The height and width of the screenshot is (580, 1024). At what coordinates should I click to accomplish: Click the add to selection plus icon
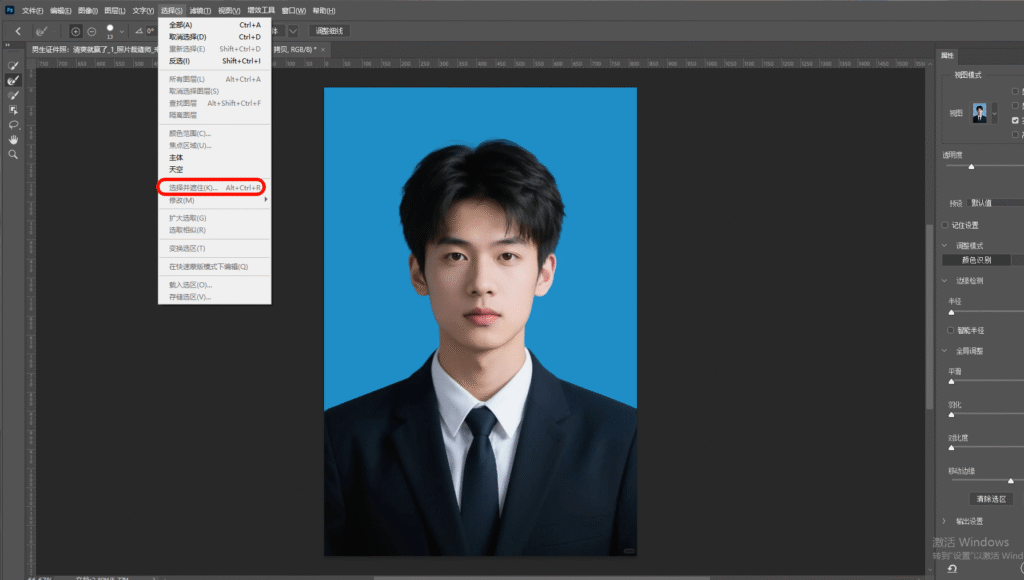click(x=76, y=31)
